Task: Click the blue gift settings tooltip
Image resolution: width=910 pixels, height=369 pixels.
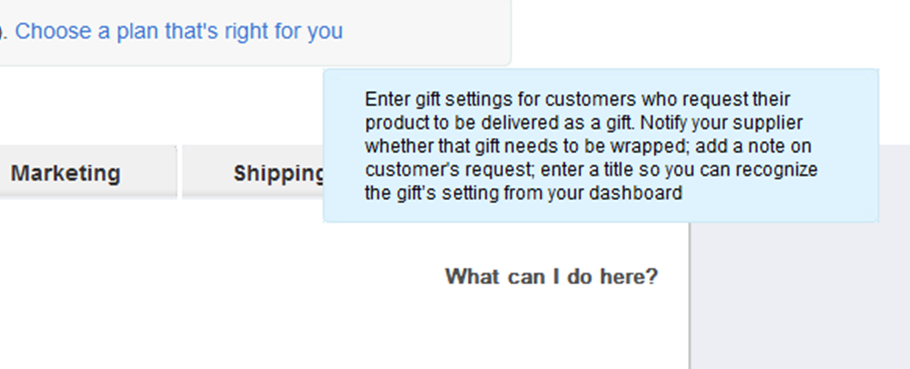Action: (x=601, y=145)
